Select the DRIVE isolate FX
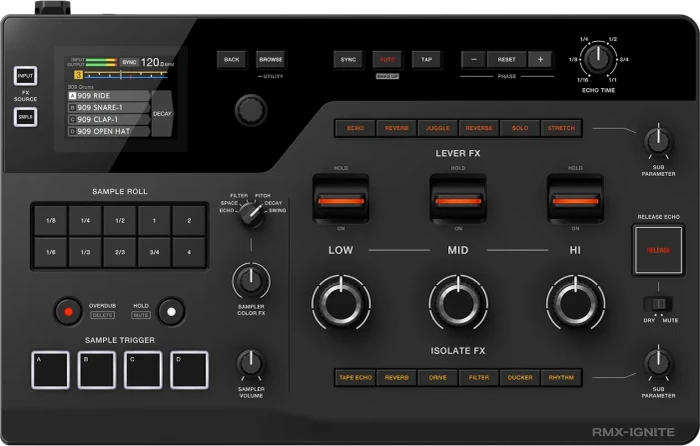 [438, 378]
